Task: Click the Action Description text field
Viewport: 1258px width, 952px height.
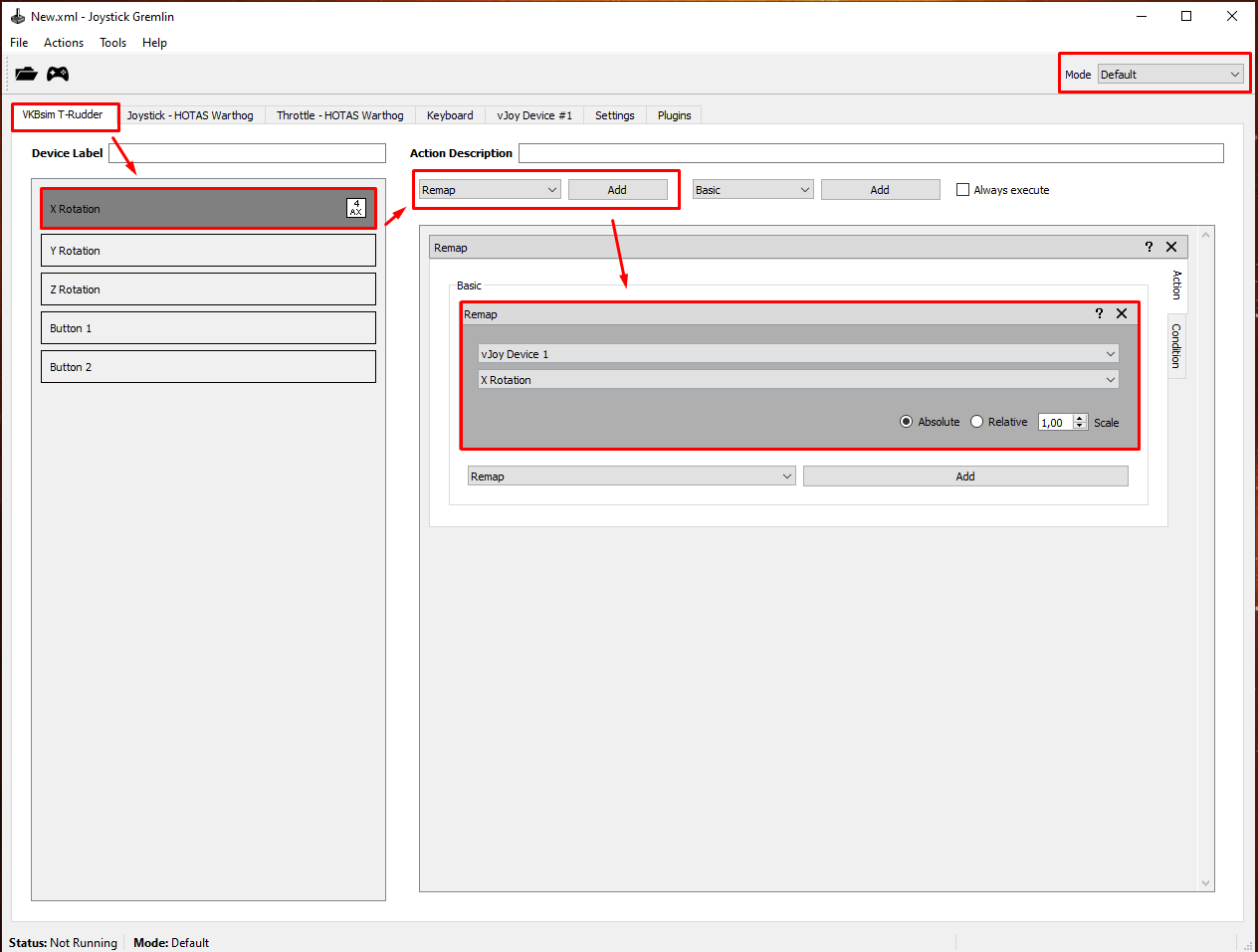Action: [871, 153]
